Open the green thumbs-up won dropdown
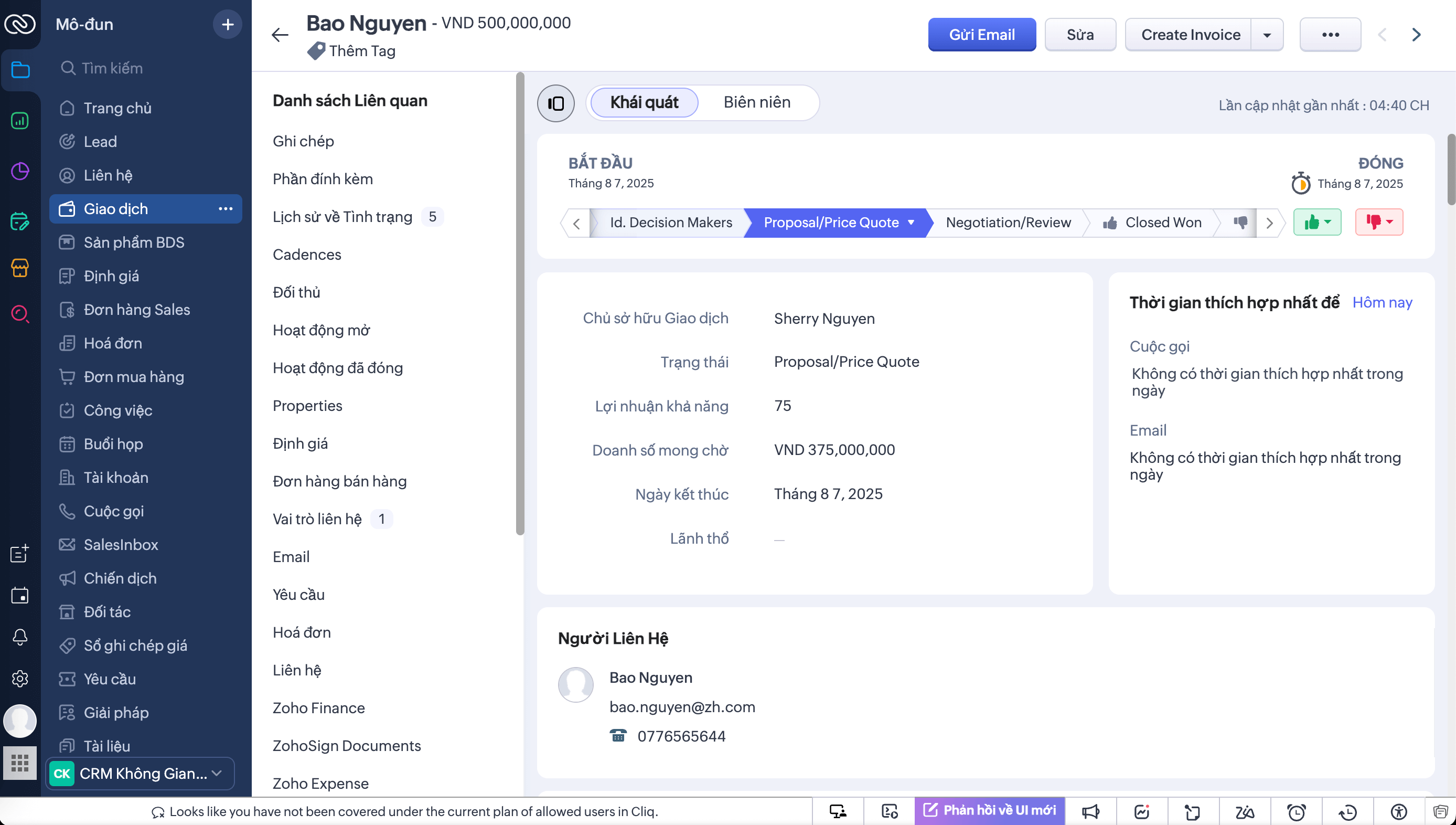Image resolution: width=1456 pixels, height=825 pixels. coord(1316,222)
